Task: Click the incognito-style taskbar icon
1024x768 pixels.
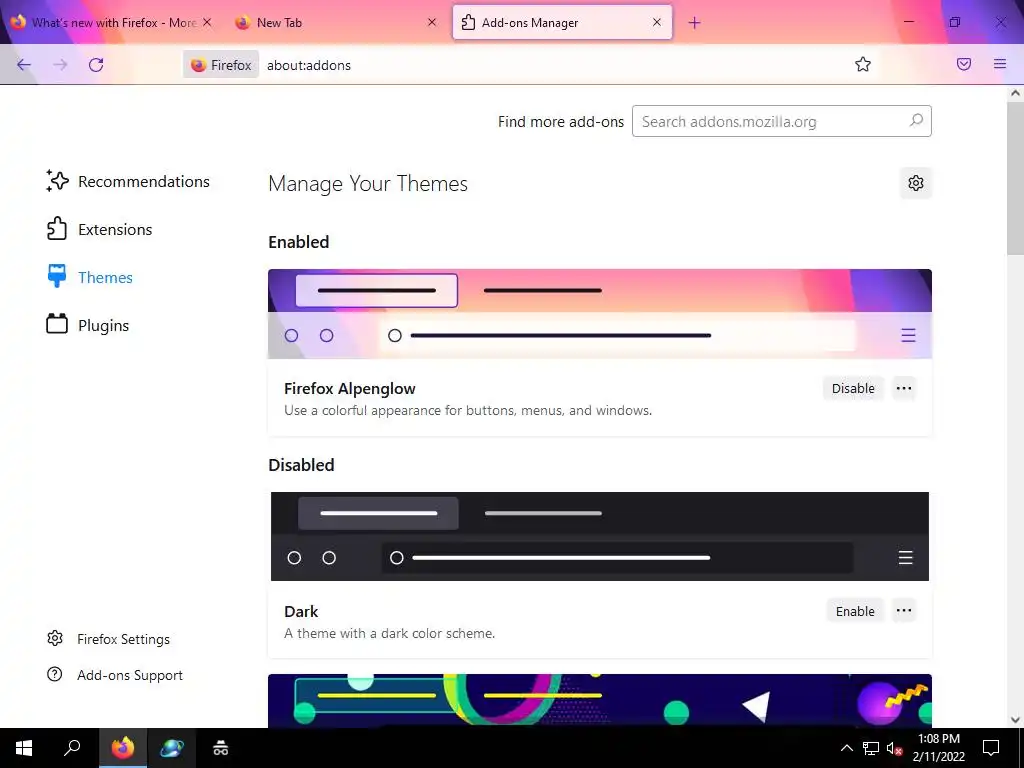Action: point(221,748)
